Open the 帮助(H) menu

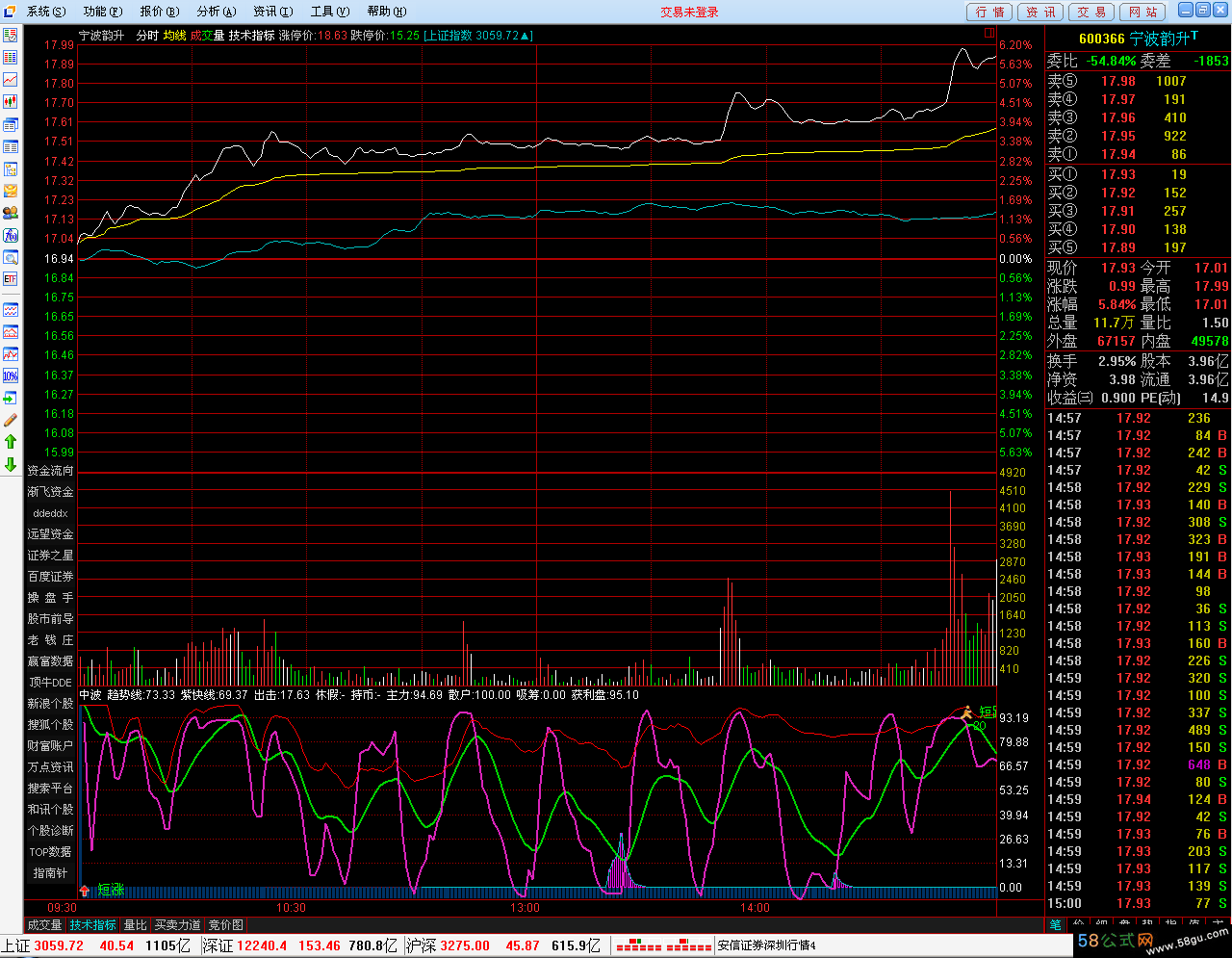(x=387, y=12)
